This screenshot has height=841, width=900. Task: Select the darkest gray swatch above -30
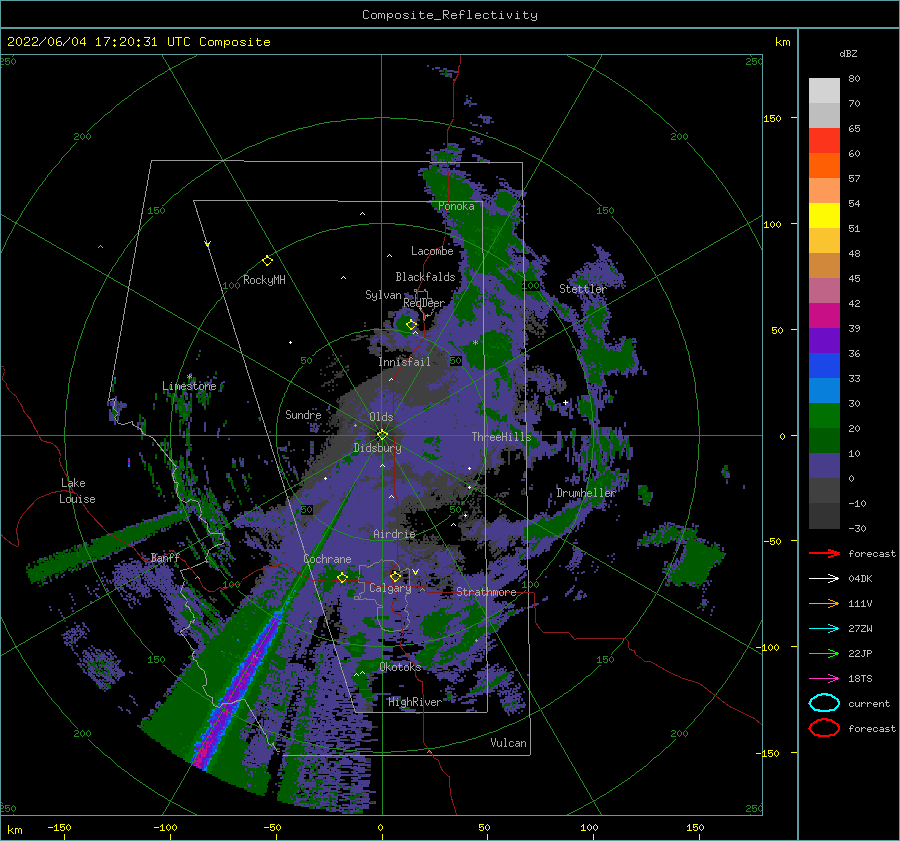pyautogui.click(x=824, y=516)
